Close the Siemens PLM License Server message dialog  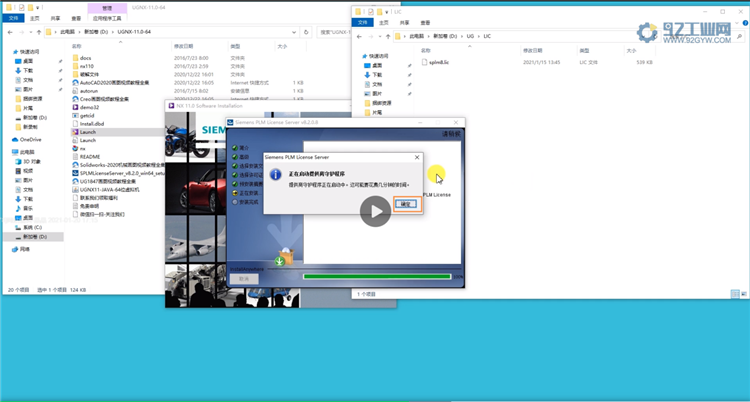pos(417,157)
